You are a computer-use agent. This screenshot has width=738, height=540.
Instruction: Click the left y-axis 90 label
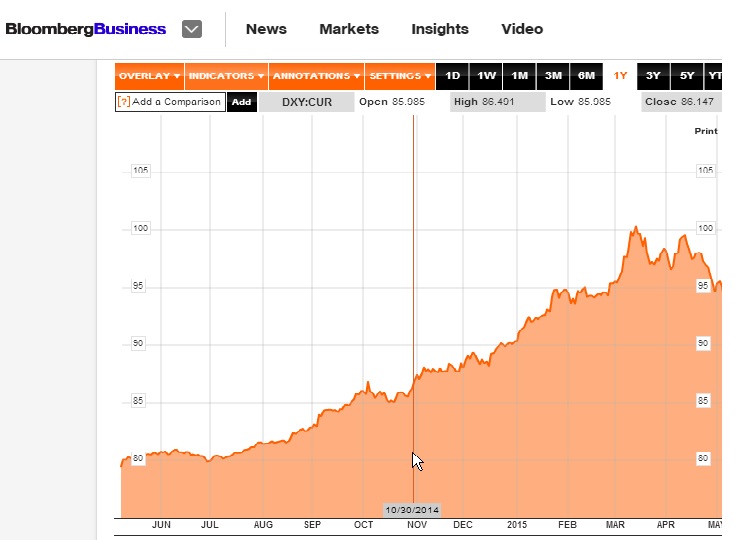pos(138,343)
